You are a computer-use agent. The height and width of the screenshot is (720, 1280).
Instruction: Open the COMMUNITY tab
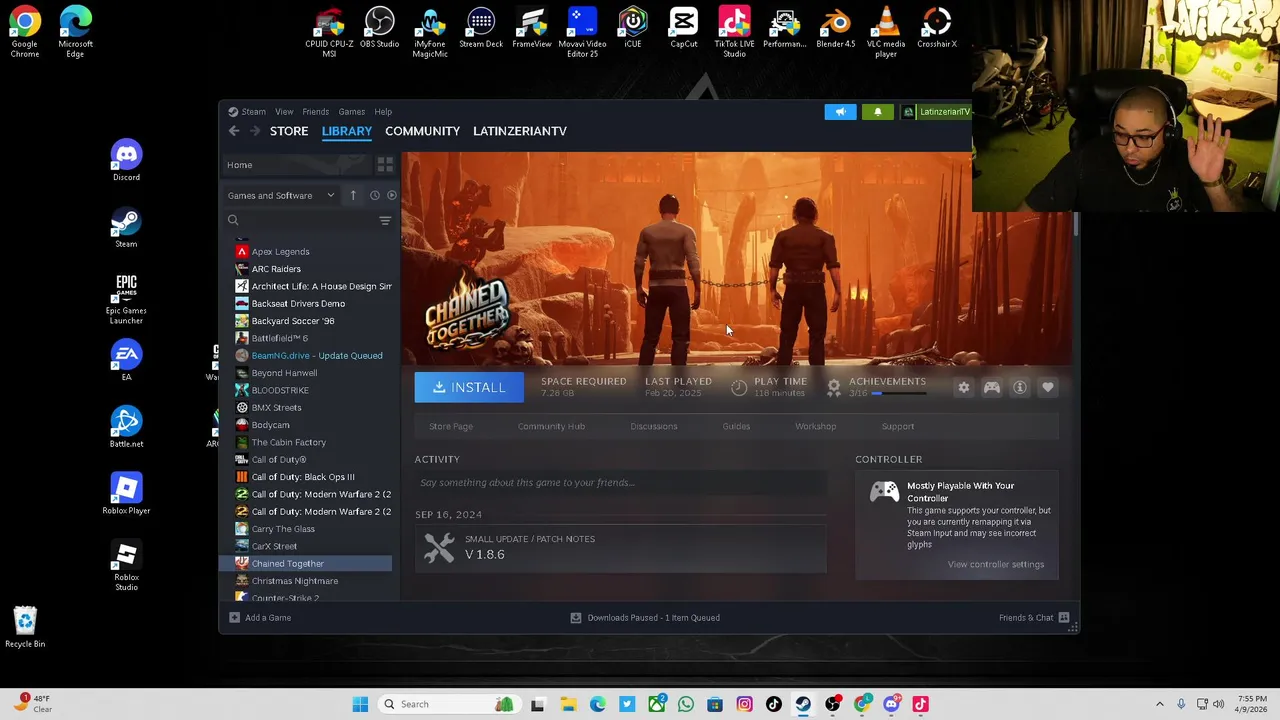tap(422, 131)
